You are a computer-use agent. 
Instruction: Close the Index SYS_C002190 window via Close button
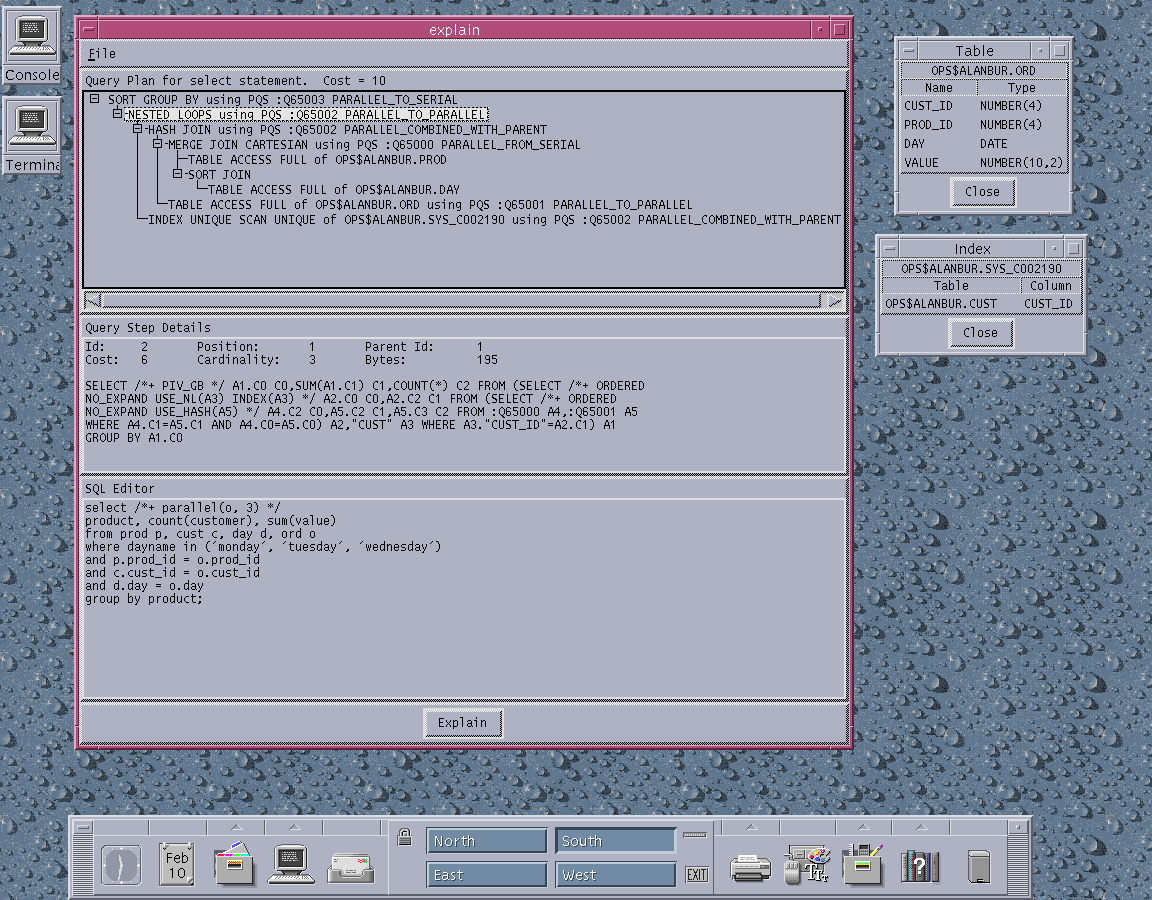(x=980, y=333)
